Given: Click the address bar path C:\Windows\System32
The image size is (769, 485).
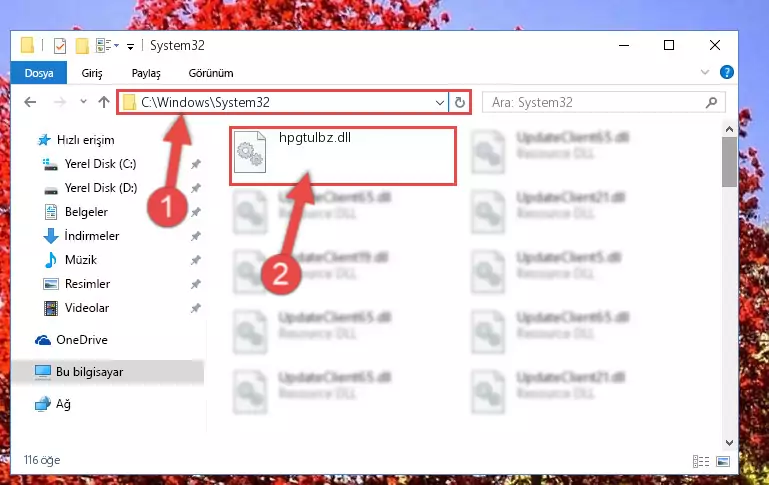Looking at the screenshot, I should click(x=205, y=102).
